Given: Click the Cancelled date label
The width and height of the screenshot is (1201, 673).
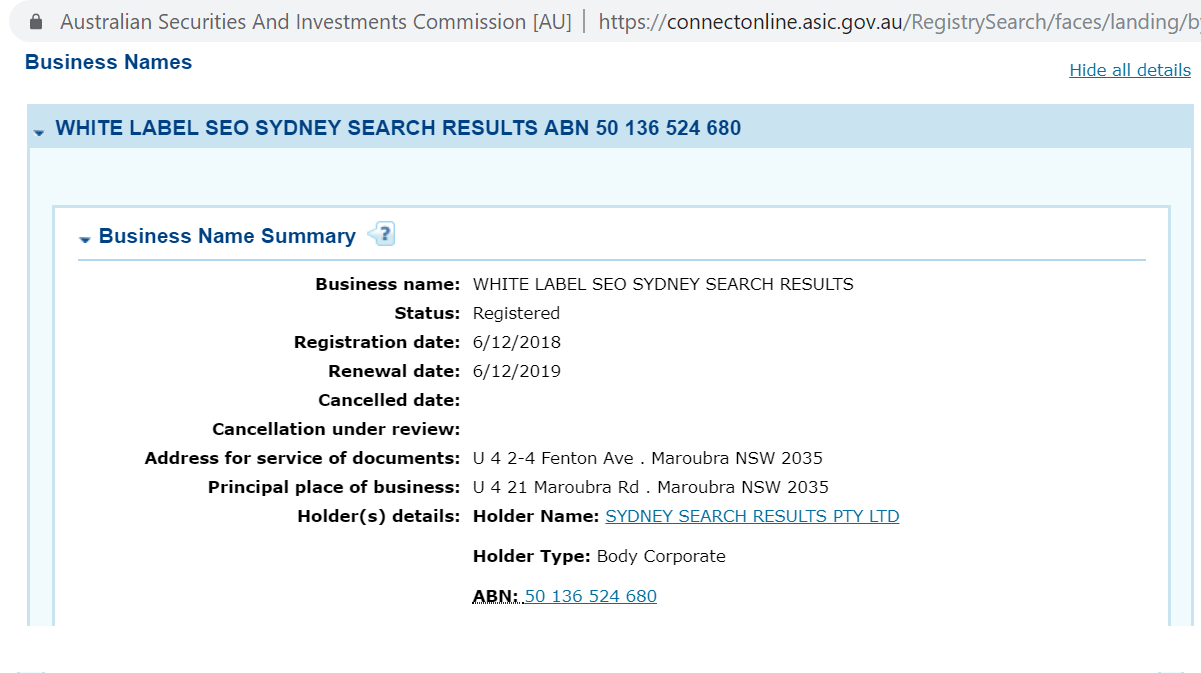Looking at the screenshot, I should point(389,400).
